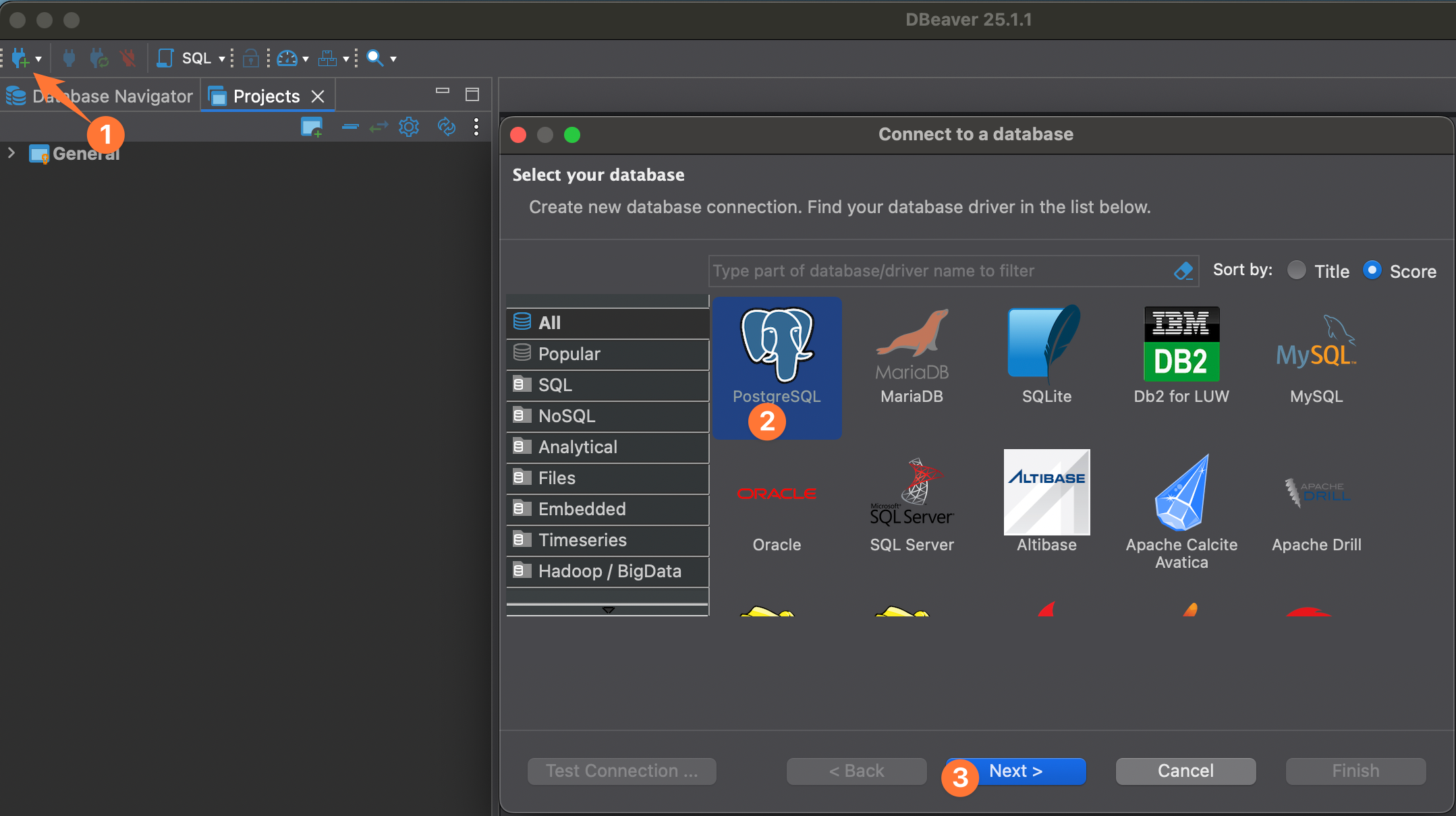Click the Connect plug icon in toolbar
The width and height of the screenshot is (1456, 816).
69,58
